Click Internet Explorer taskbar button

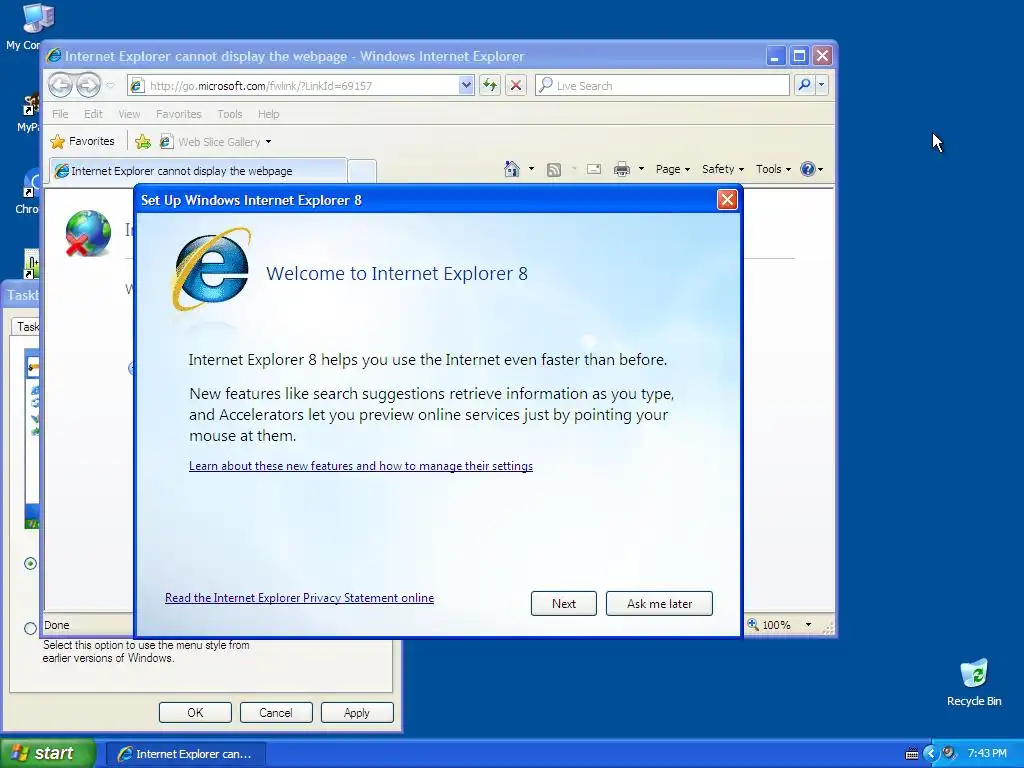(185, 754)
